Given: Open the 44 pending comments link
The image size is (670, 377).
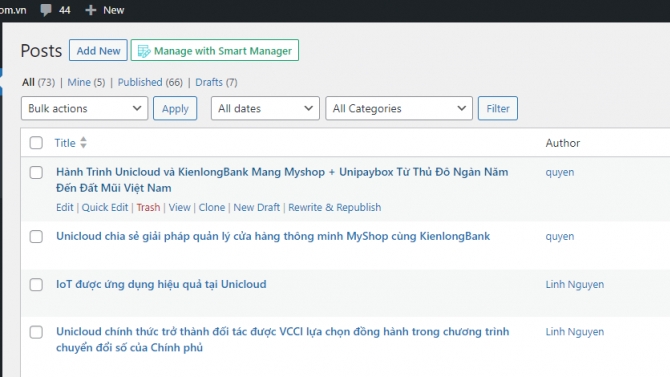Looking at the screenshot, I should pos(56,10).
